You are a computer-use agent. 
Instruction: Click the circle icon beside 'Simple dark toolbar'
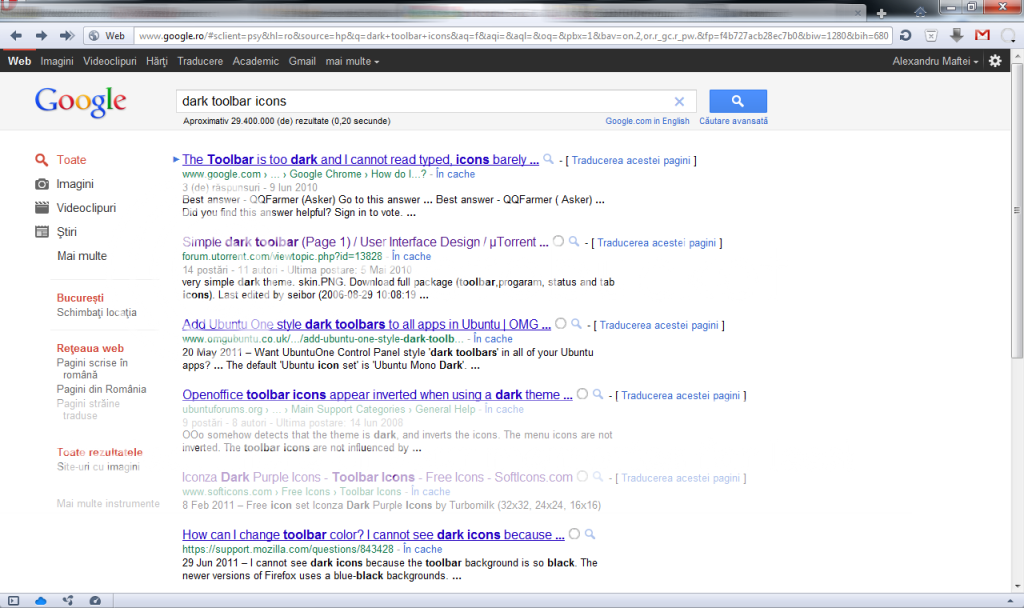click(558, 241)
